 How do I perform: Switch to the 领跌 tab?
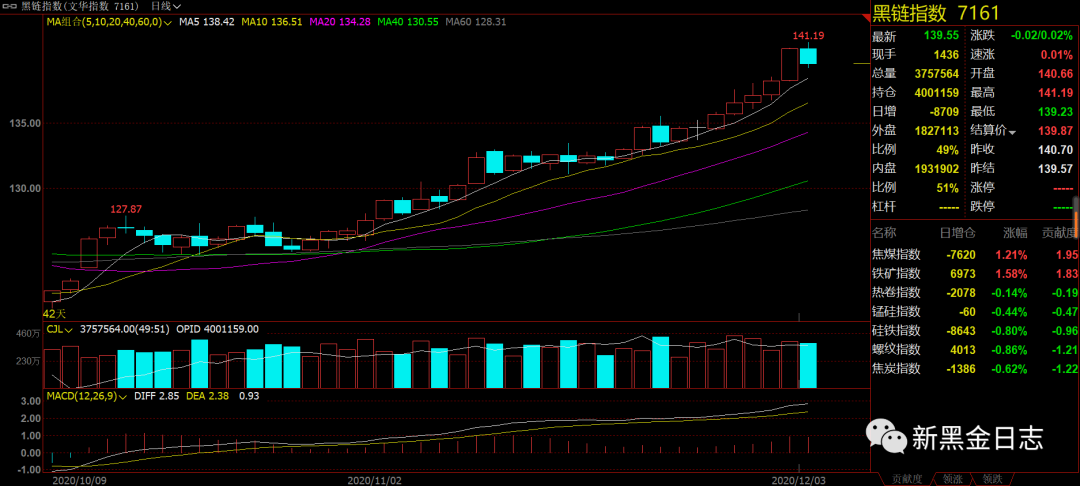click(x=992, y=478)
